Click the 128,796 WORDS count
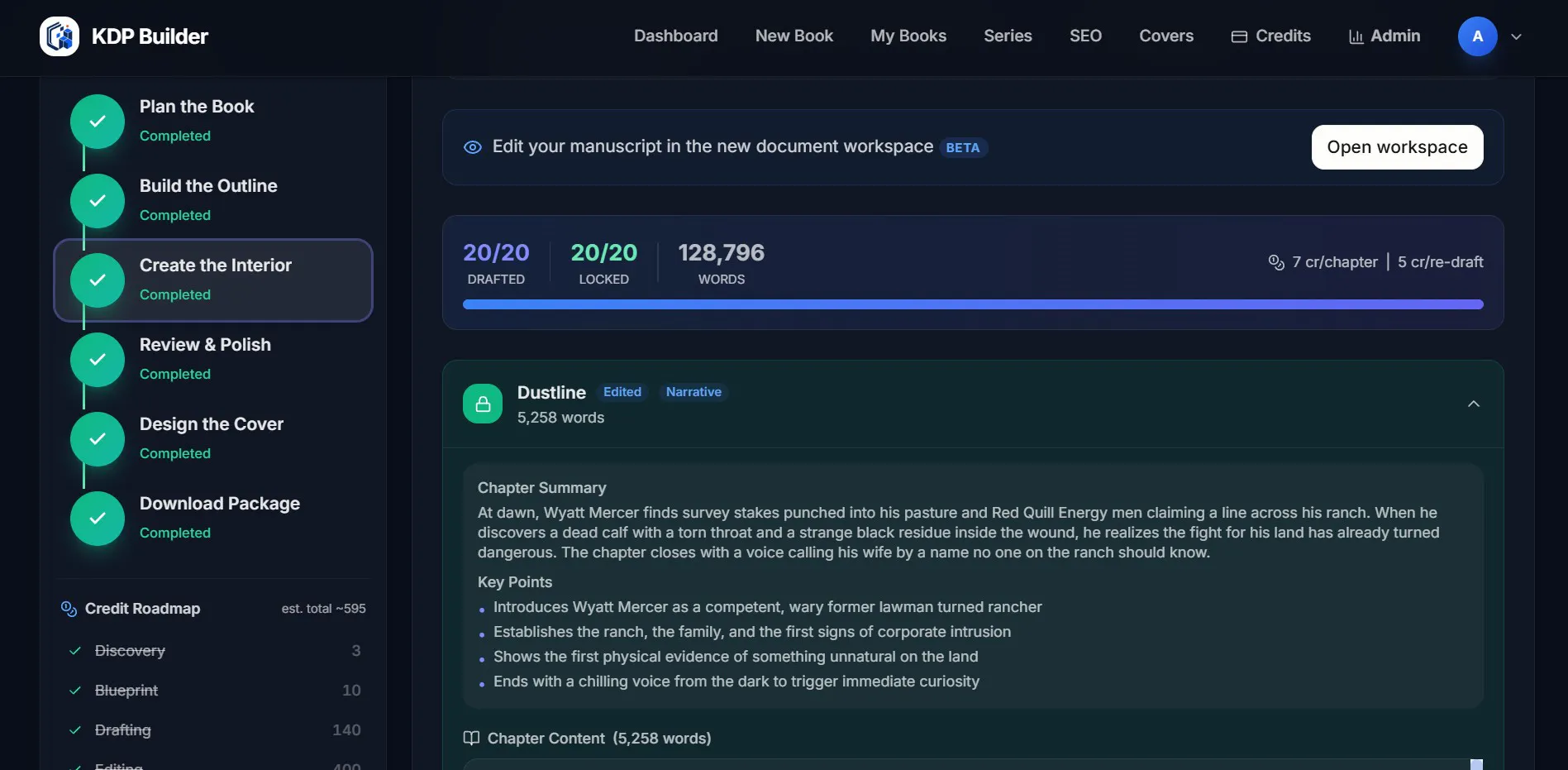Viewport: 1568px width, 770px height. pyautogui.click(x=721, y=263)
